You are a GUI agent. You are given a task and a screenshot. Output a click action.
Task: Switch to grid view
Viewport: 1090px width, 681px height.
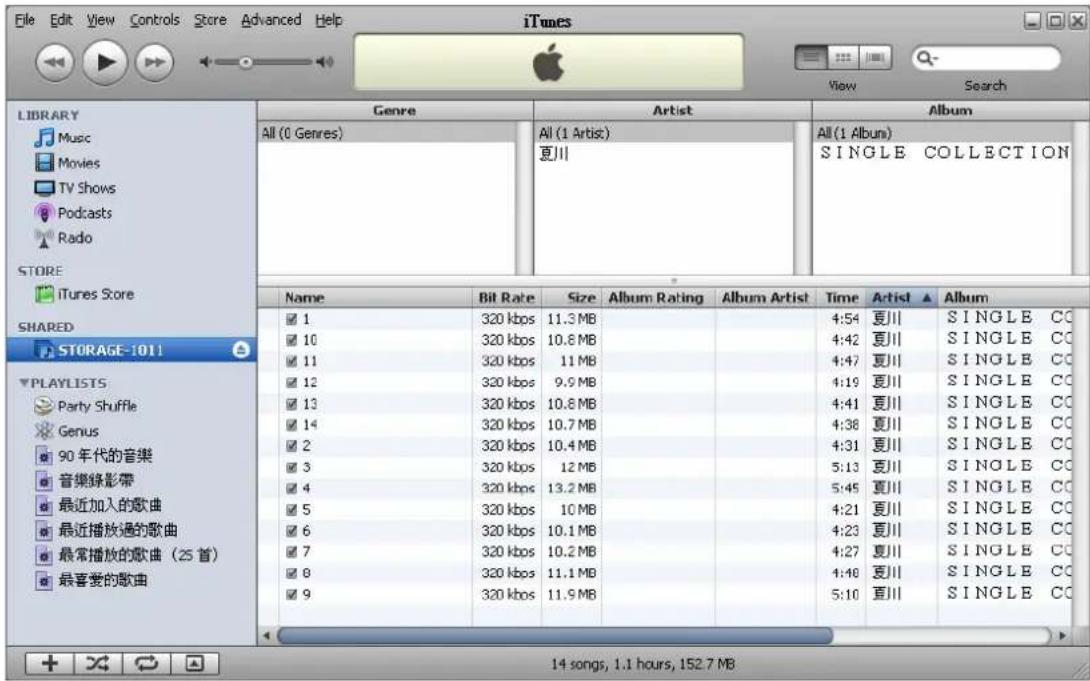(x=843, y=58)
